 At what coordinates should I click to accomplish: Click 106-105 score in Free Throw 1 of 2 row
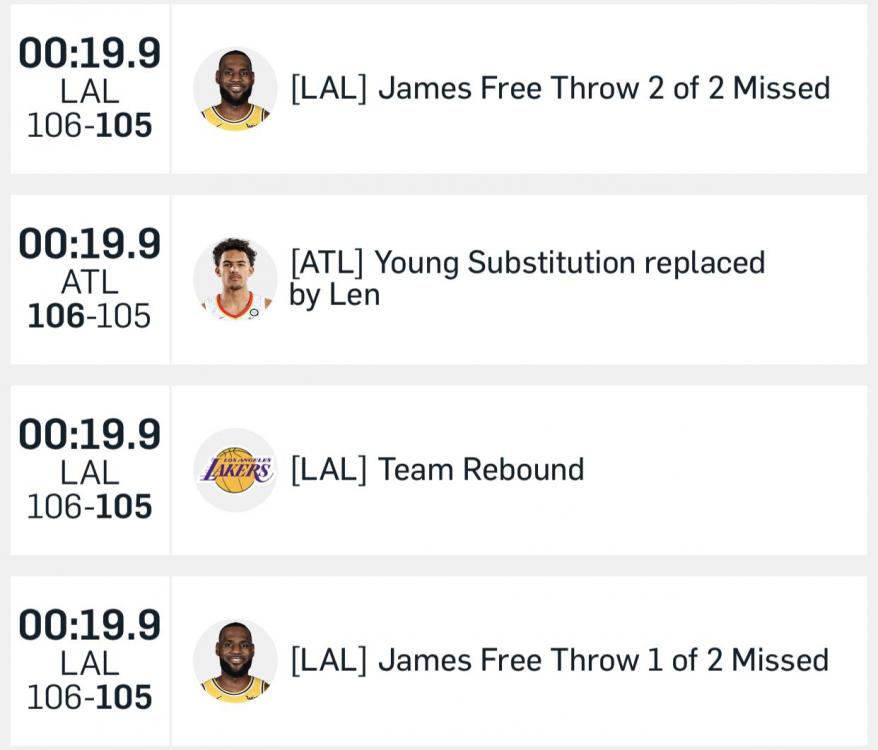click(89, 696)
